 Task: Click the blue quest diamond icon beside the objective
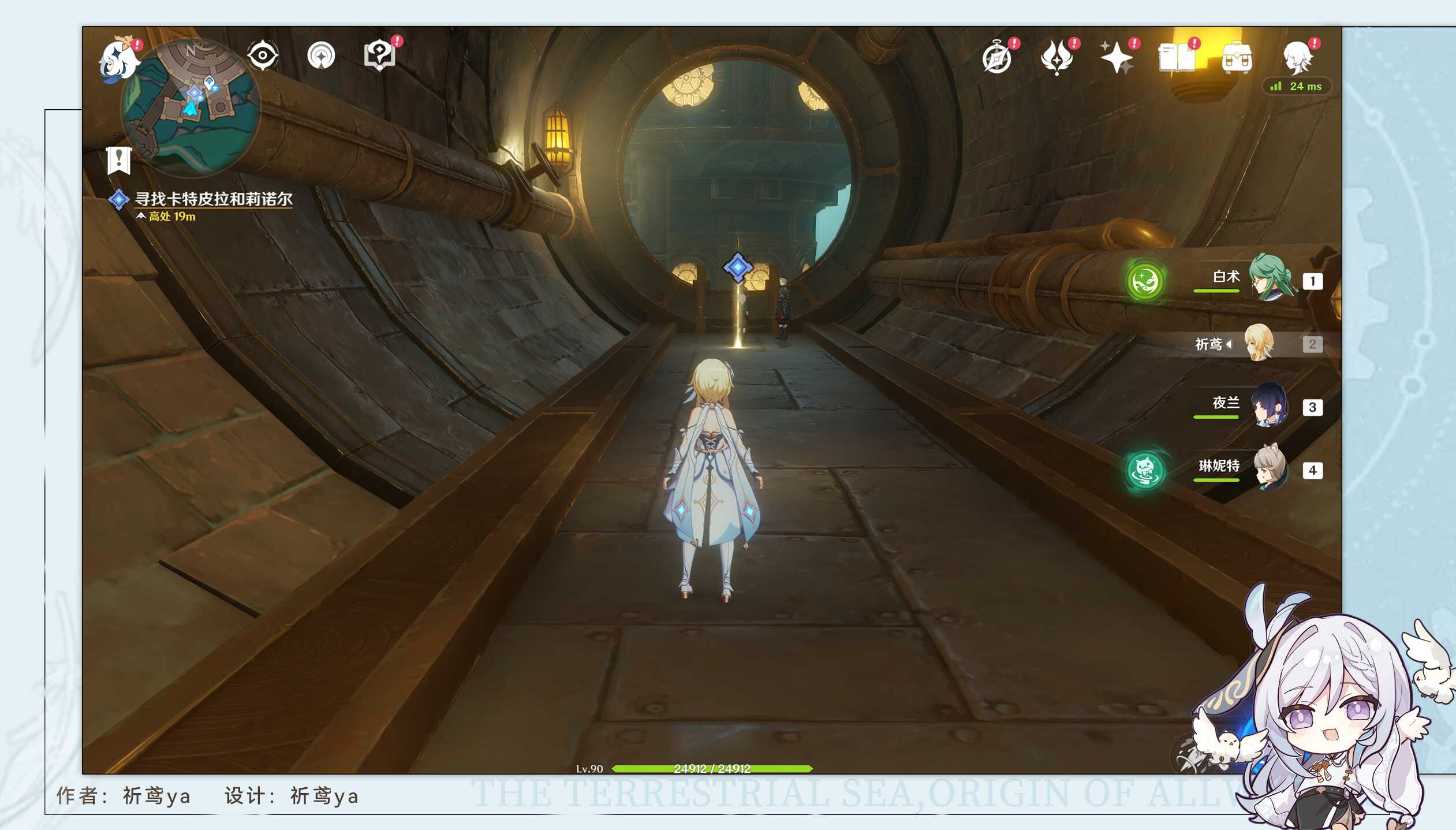pyautogui.click(x=118, y=199)
